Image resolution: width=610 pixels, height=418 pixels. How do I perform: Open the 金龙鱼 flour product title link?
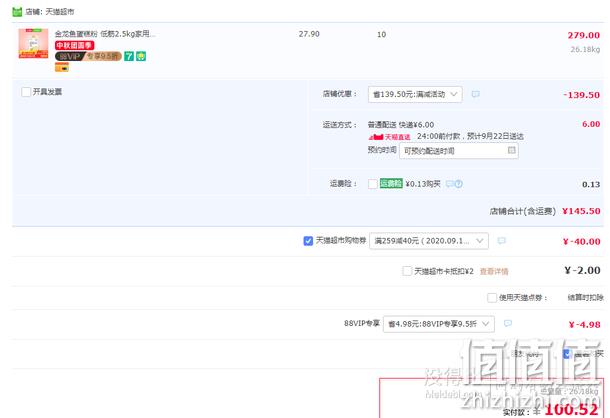tap(105, 34)
